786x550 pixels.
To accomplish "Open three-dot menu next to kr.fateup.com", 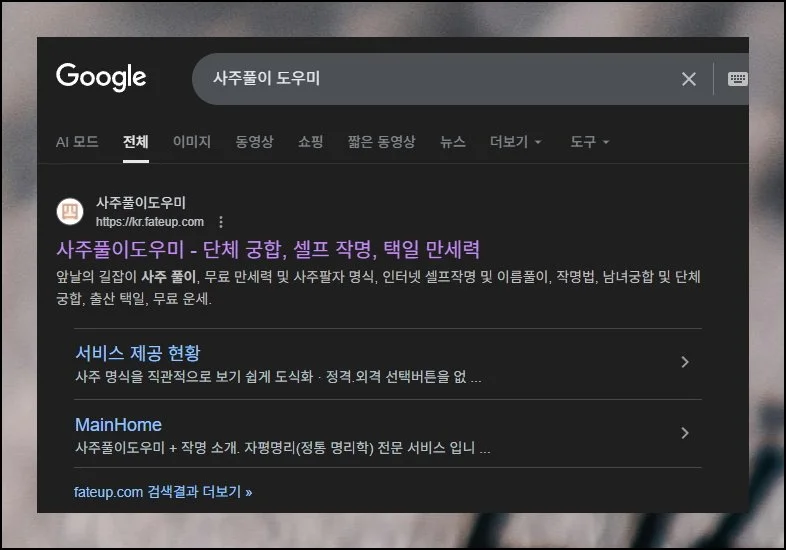I will [221, 222].
